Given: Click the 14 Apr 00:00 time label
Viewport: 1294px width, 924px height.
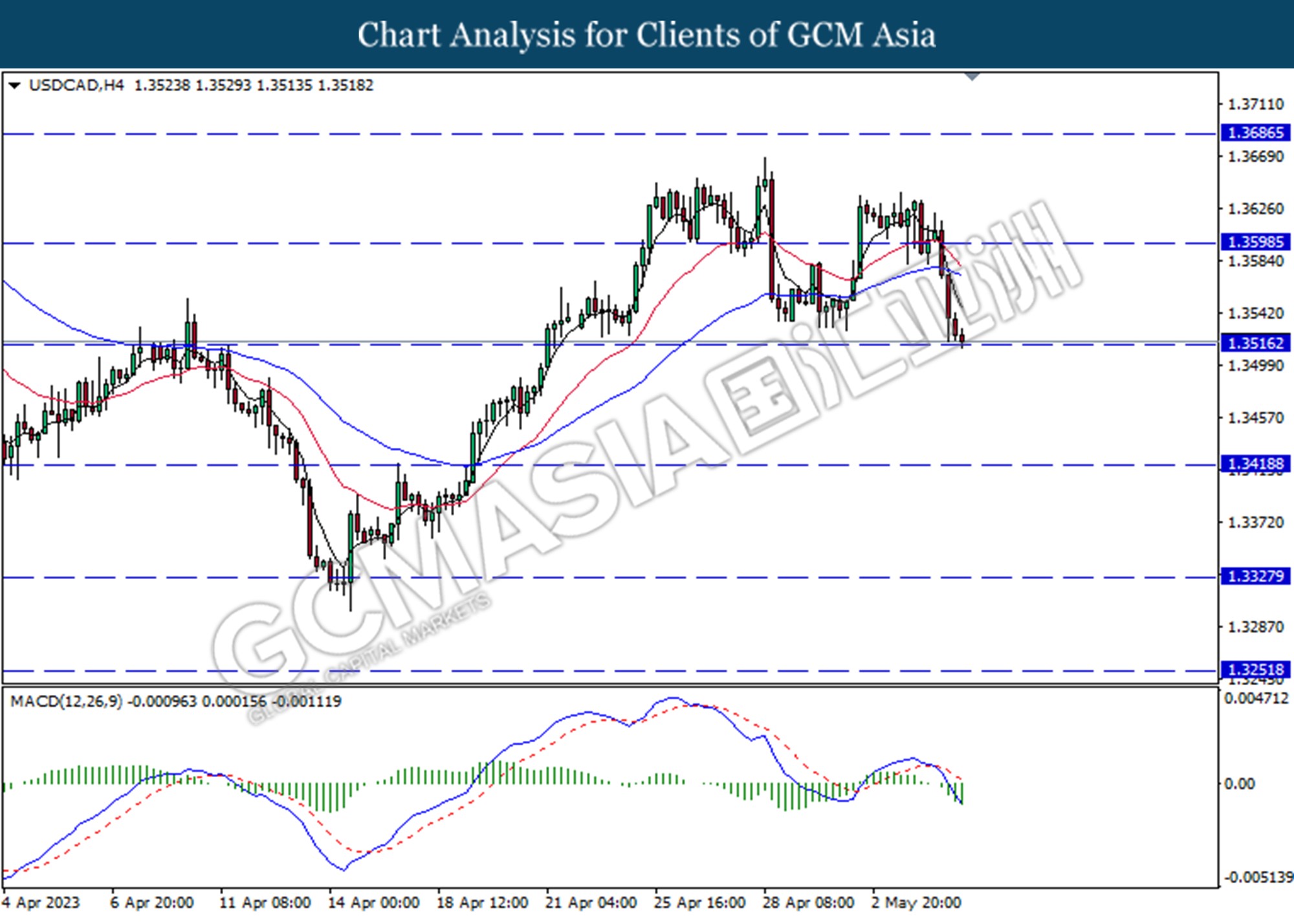Looking at the screenshot, I should (373, 903).
